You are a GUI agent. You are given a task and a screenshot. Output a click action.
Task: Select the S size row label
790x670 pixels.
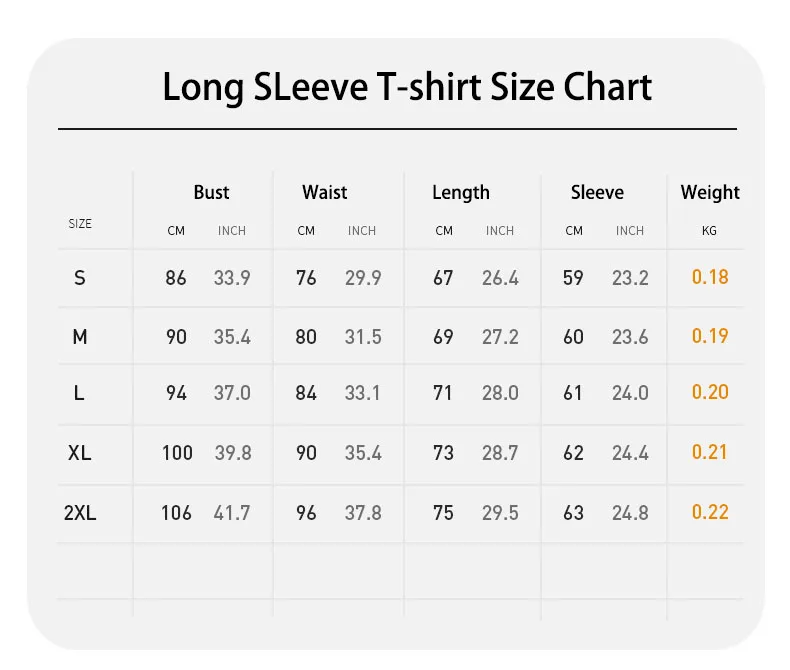[x=80, y=278]
